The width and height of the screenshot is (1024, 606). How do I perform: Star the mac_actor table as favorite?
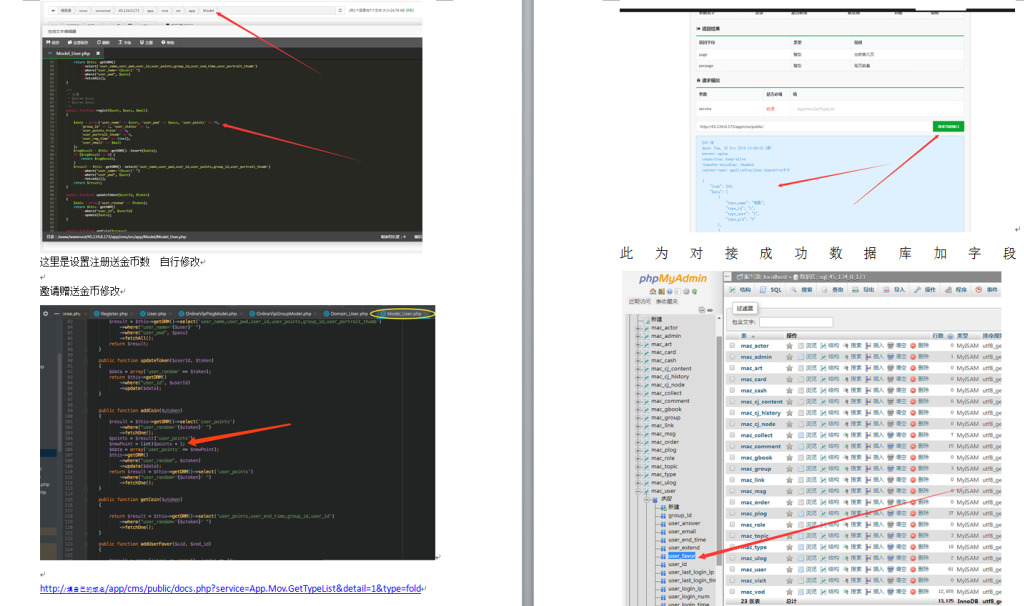[790, 345]
